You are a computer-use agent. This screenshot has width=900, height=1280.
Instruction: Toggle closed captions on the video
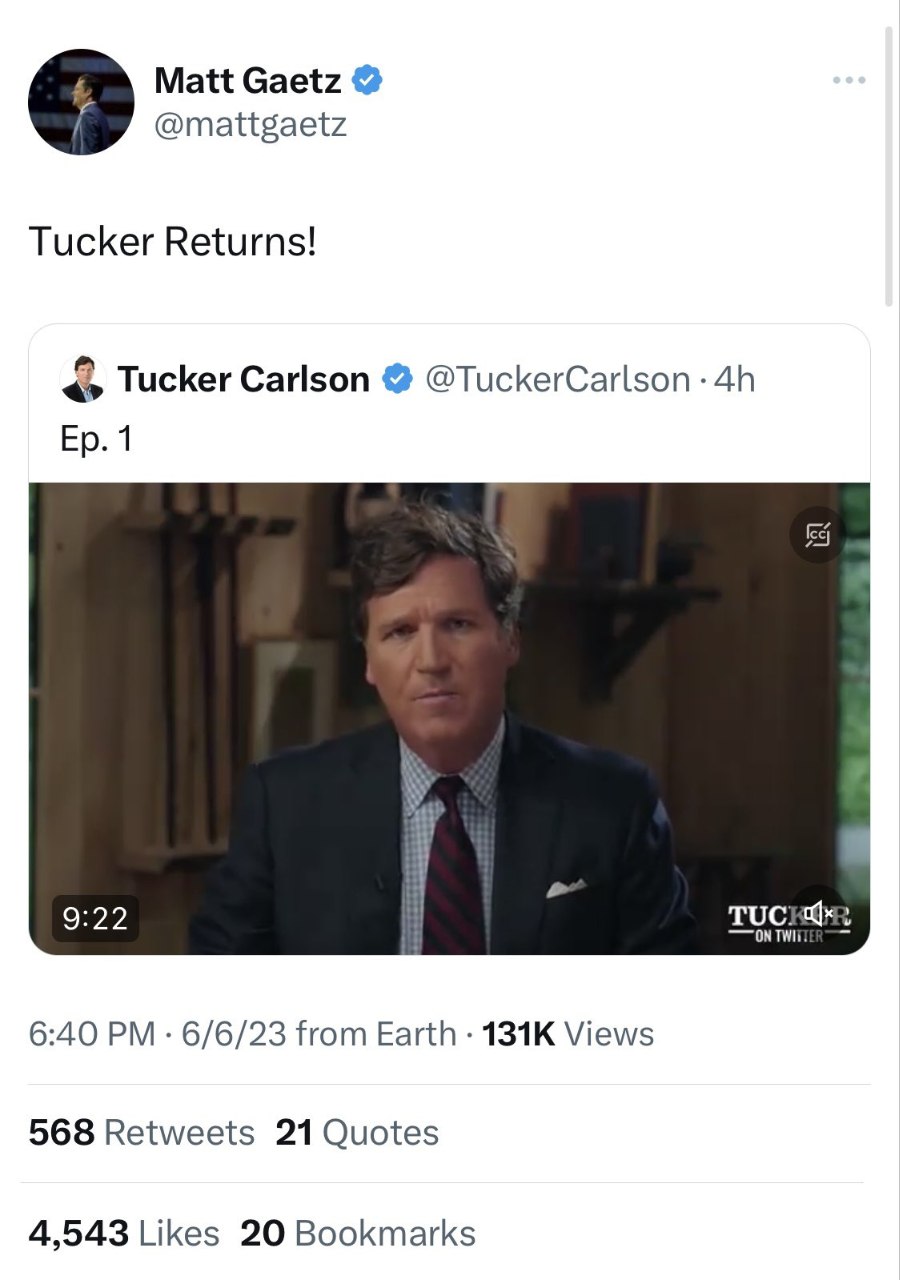tap(818, 537)
